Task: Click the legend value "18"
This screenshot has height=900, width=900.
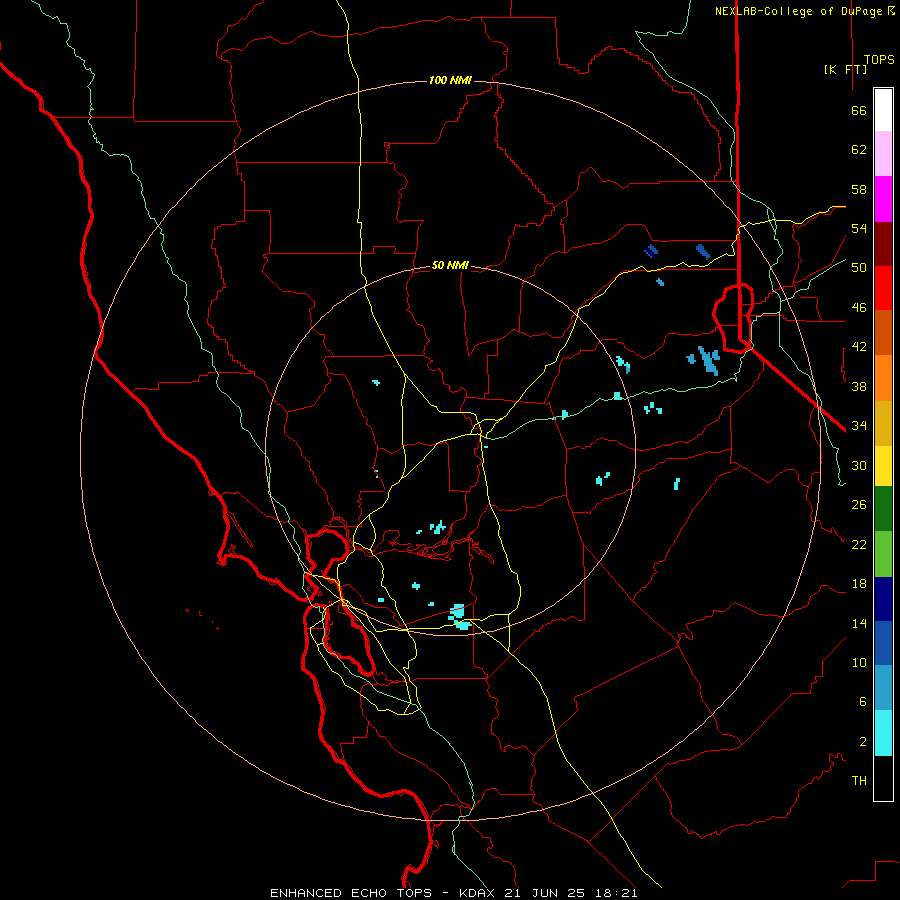Action: click(859, 584)
